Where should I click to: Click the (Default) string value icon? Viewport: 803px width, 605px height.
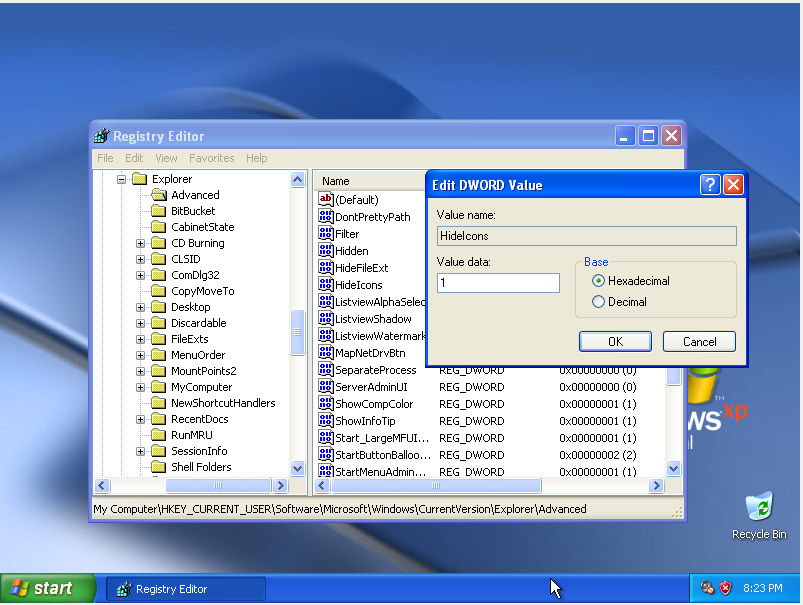click(326, 199)
